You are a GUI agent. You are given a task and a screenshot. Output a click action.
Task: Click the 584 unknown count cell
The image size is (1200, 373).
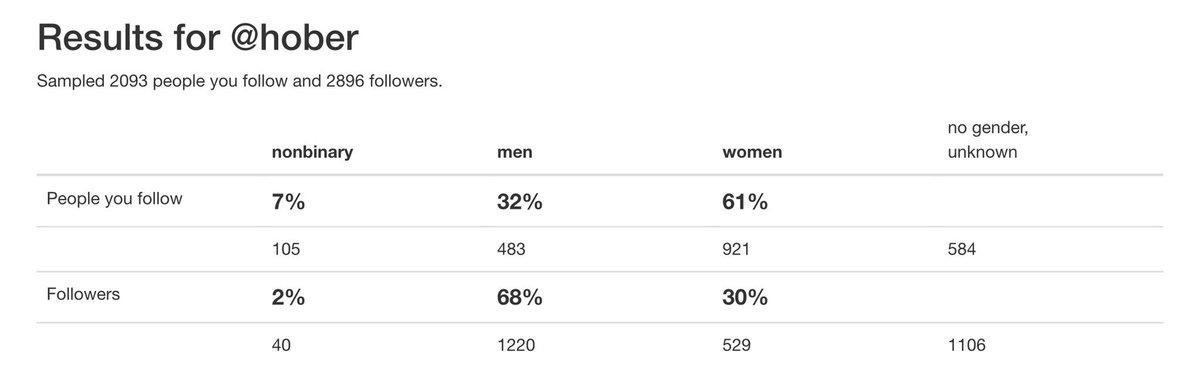tap(961, 248)
